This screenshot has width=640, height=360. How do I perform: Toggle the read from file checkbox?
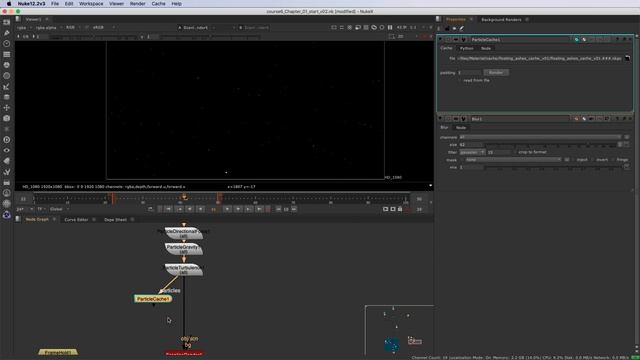point(459,80)
